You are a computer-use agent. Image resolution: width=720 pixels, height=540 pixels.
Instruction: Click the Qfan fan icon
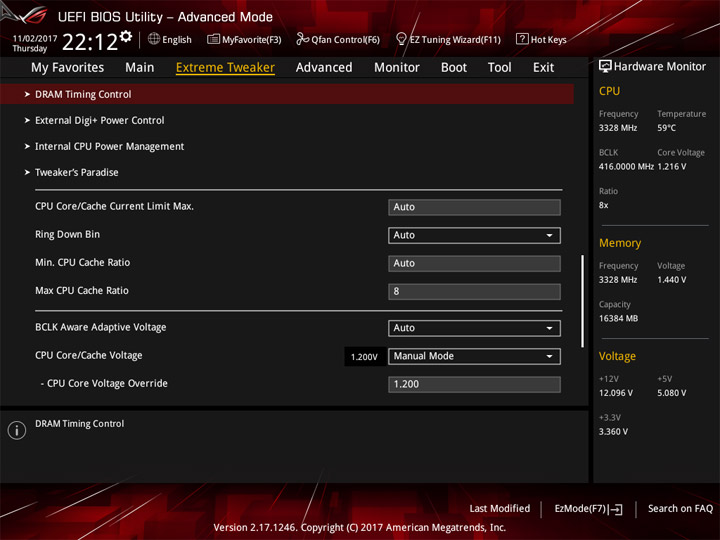(302, 39)
